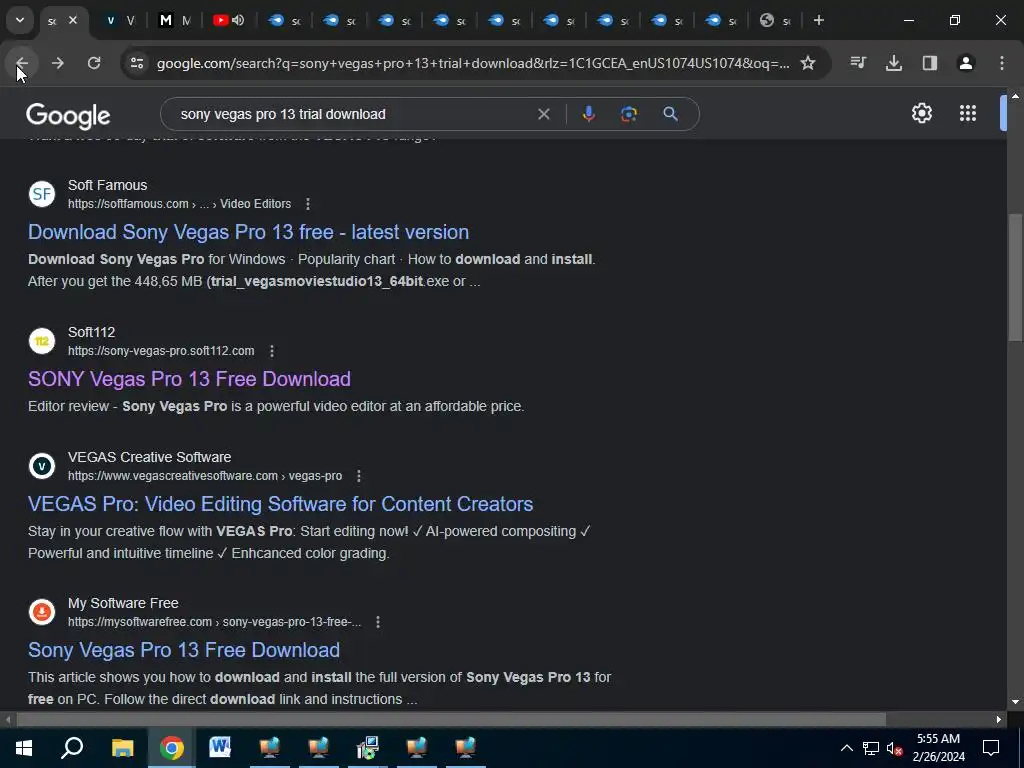Click the mysoftwarefree.com URL breadcrumb
Viewport: 1024px width, 768px height.
pos(214,622)
